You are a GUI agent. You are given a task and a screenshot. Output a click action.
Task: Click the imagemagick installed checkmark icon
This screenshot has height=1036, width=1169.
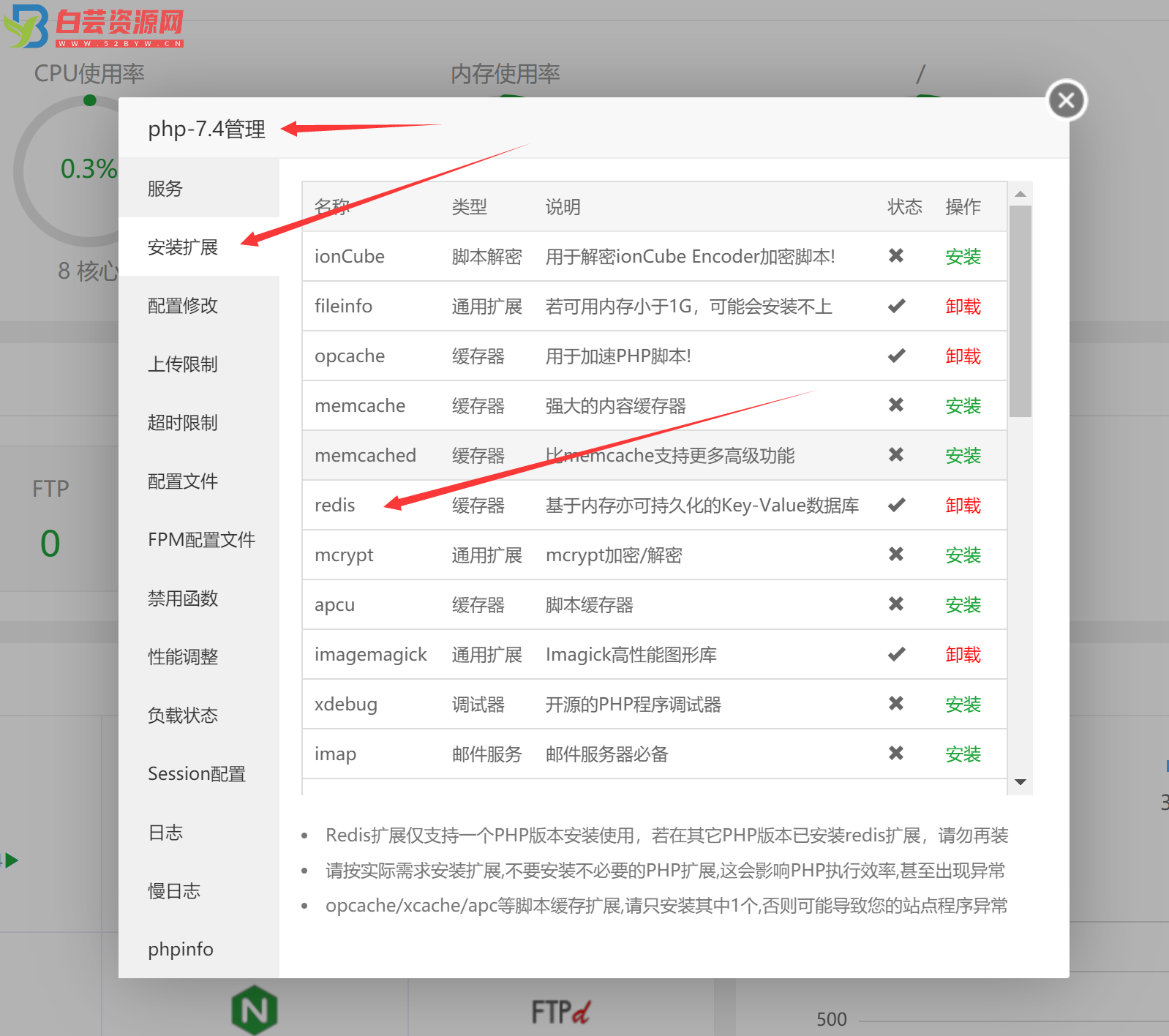coord(896,654)
